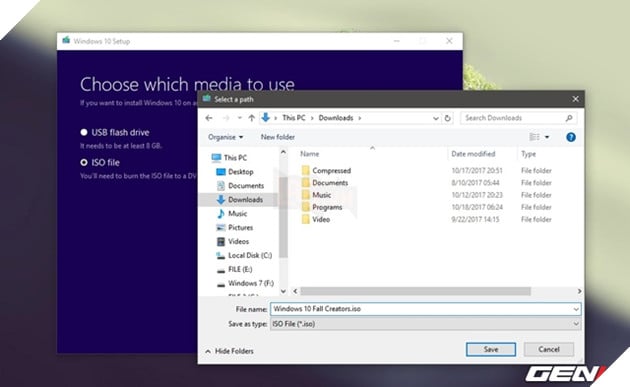Open the File name dropdown arrow

(x=576, y=309)
